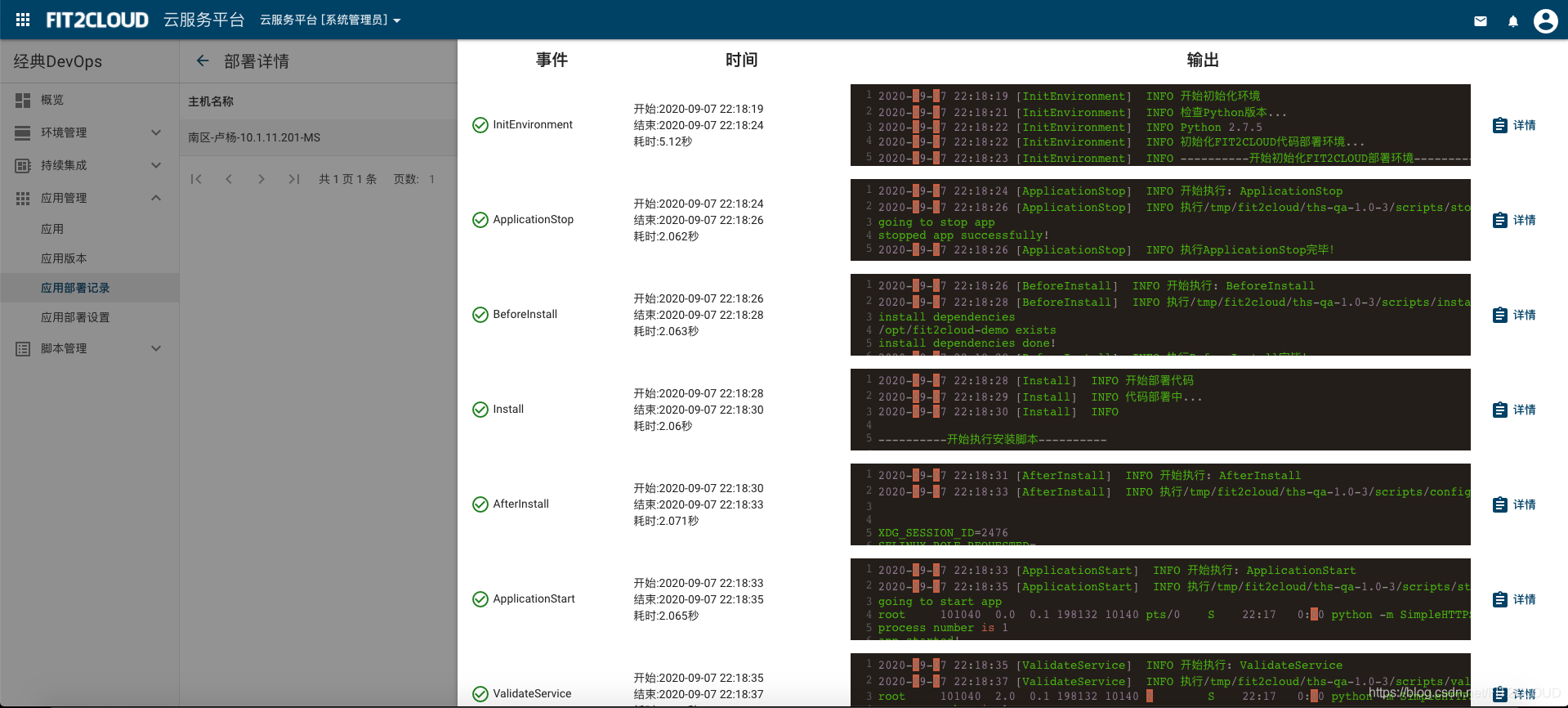Click the AfterInstall success check icon
The width and height of the screenshot is (1568, 708).
[480, 504]
